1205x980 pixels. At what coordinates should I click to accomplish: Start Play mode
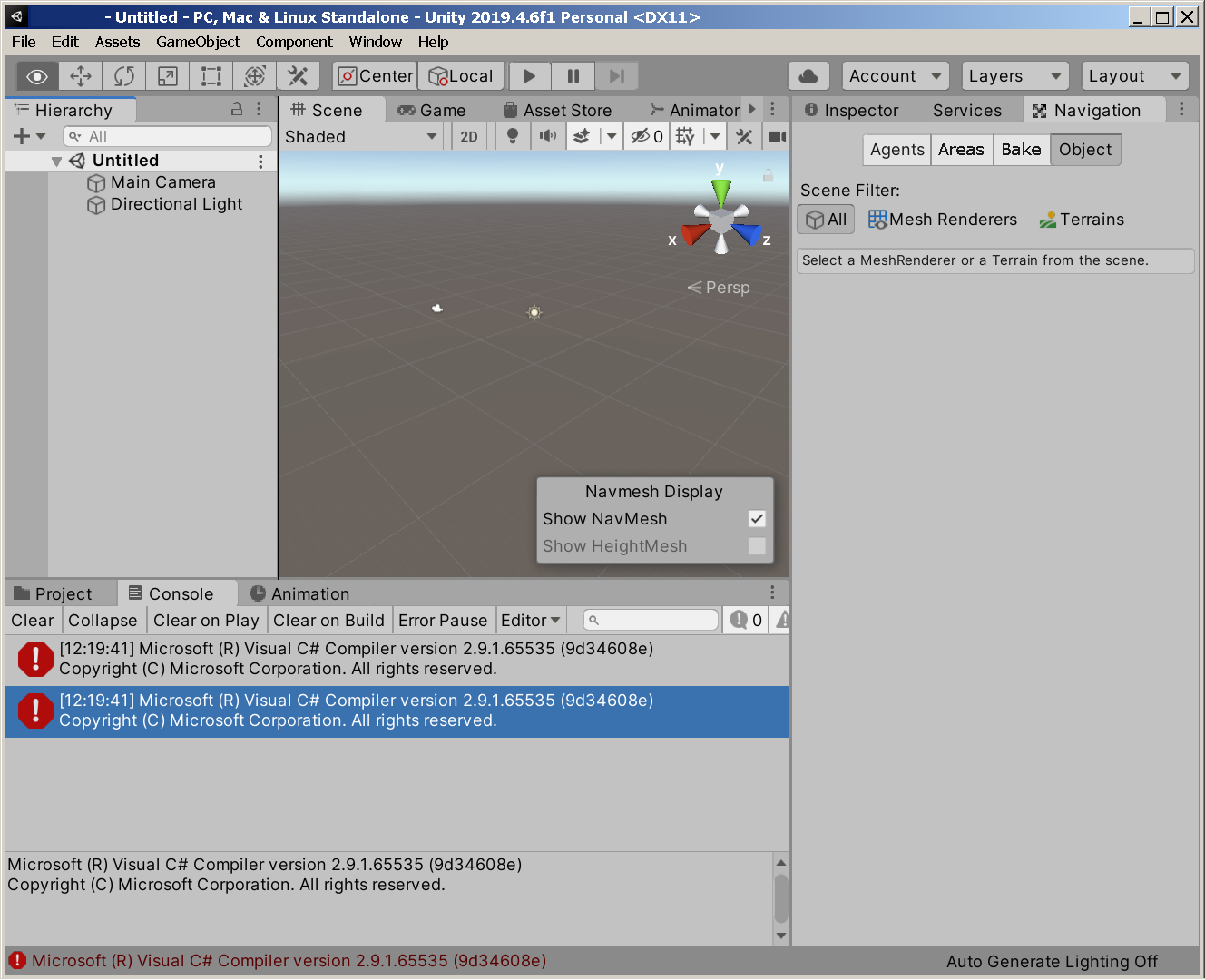(530, 76)
